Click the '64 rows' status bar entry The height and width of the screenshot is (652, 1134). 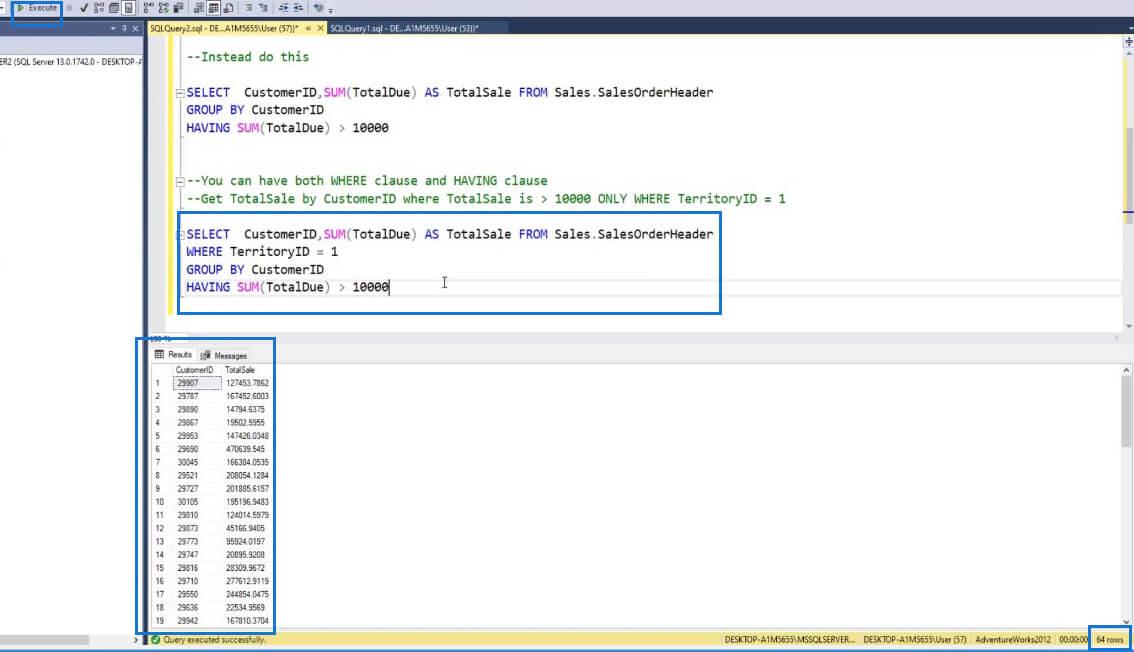pyautogui.click(x=1109, y=640)
